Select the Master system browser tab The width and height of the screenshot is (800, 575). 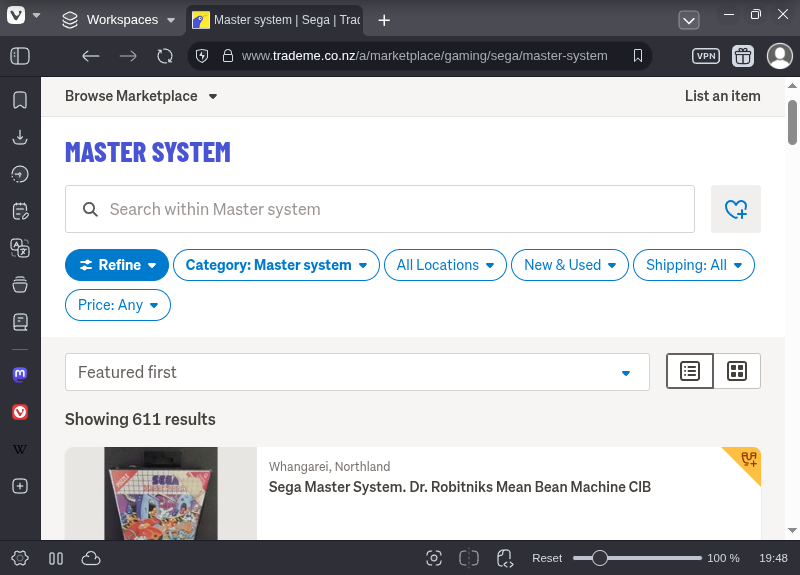(275, 20)
